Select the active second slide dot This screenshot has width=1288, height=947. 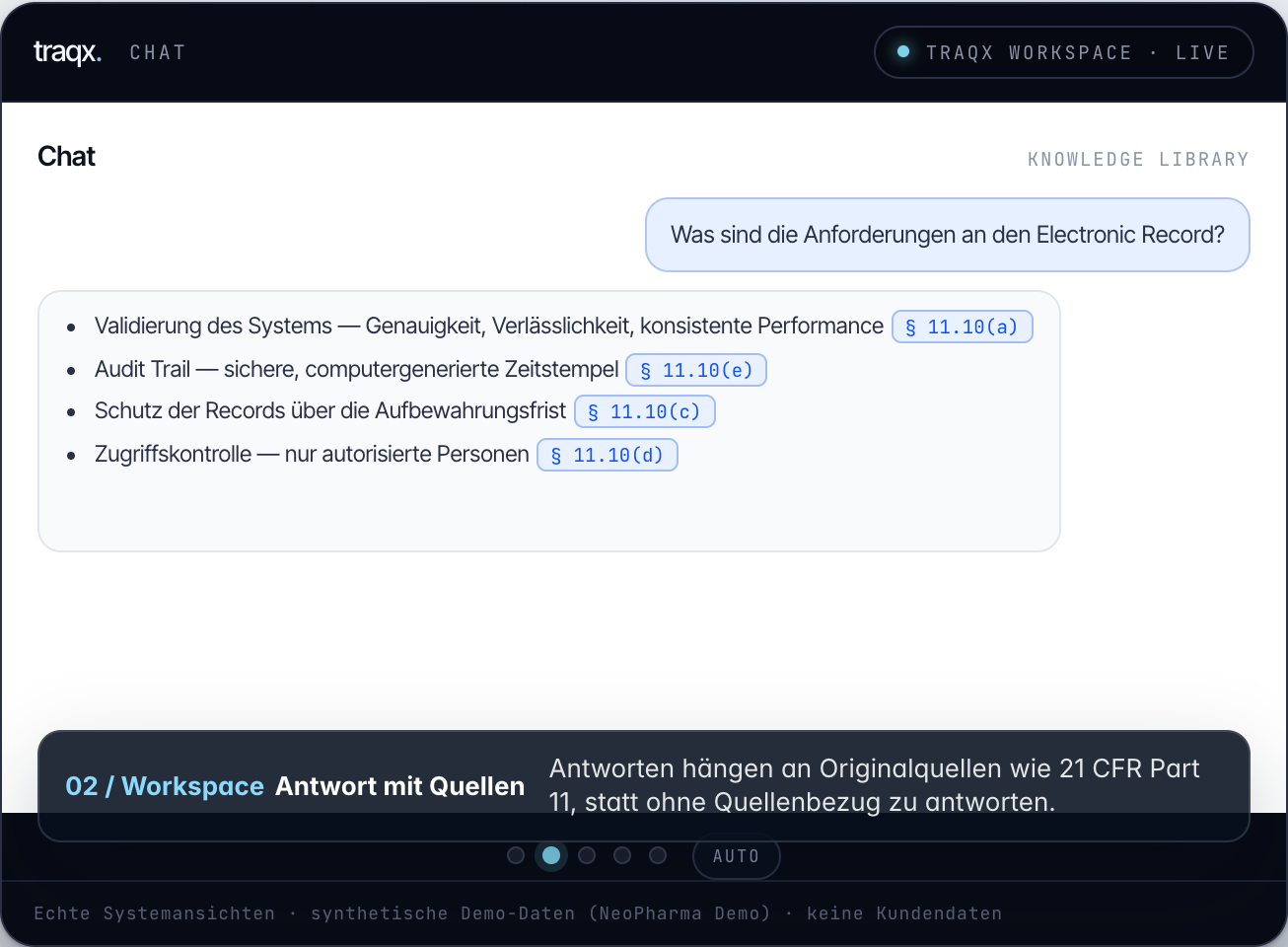[x=551, y=855]
